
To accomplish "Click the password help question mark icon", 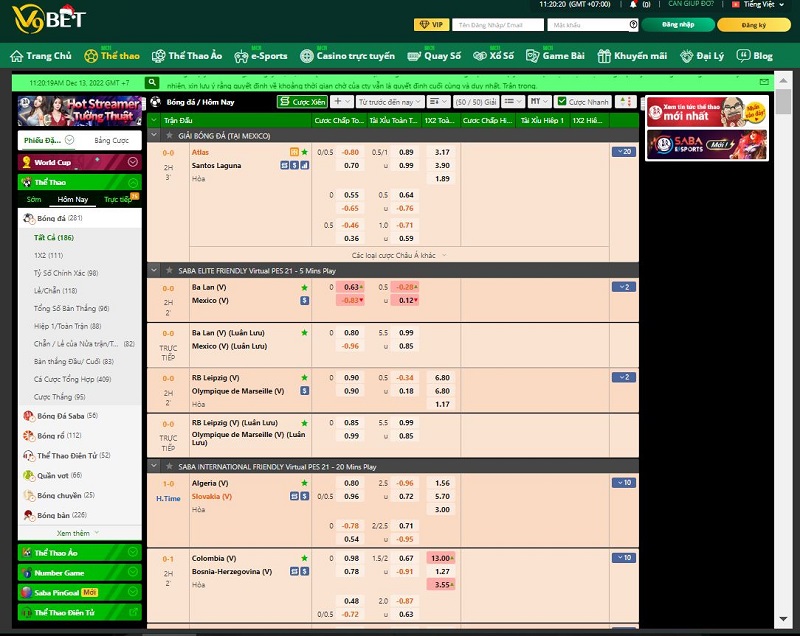I will [634, 25].
